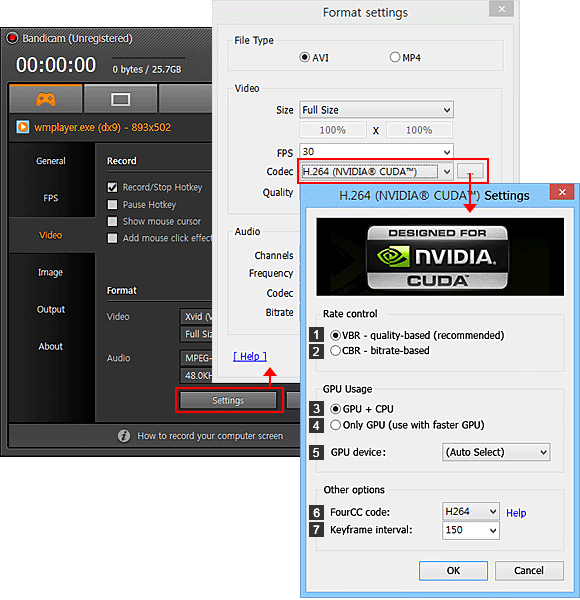The image size is (580, 600).
Task: Click the red Bandicam record icon in title bar
Action: 12,38
